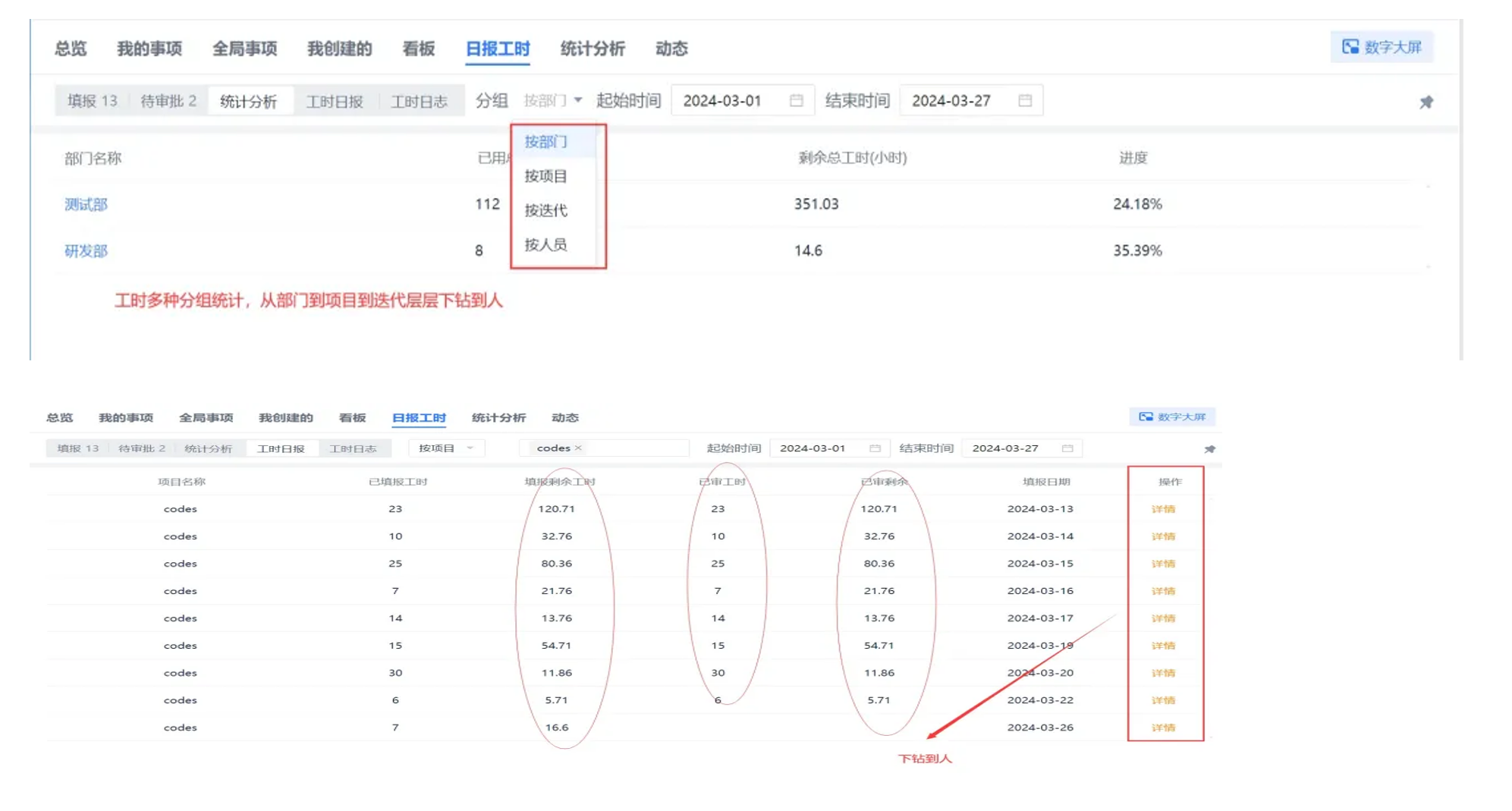Click the codes project filter input

pyautogui.click(x=605, y=448)
